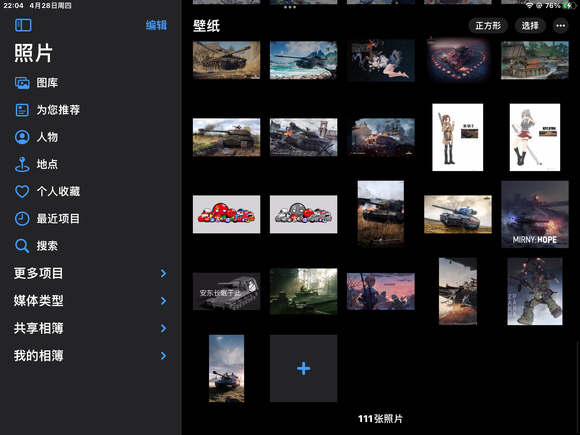Open the three-dots more options button
580x435 pixels.
click(x=560, y=26)
